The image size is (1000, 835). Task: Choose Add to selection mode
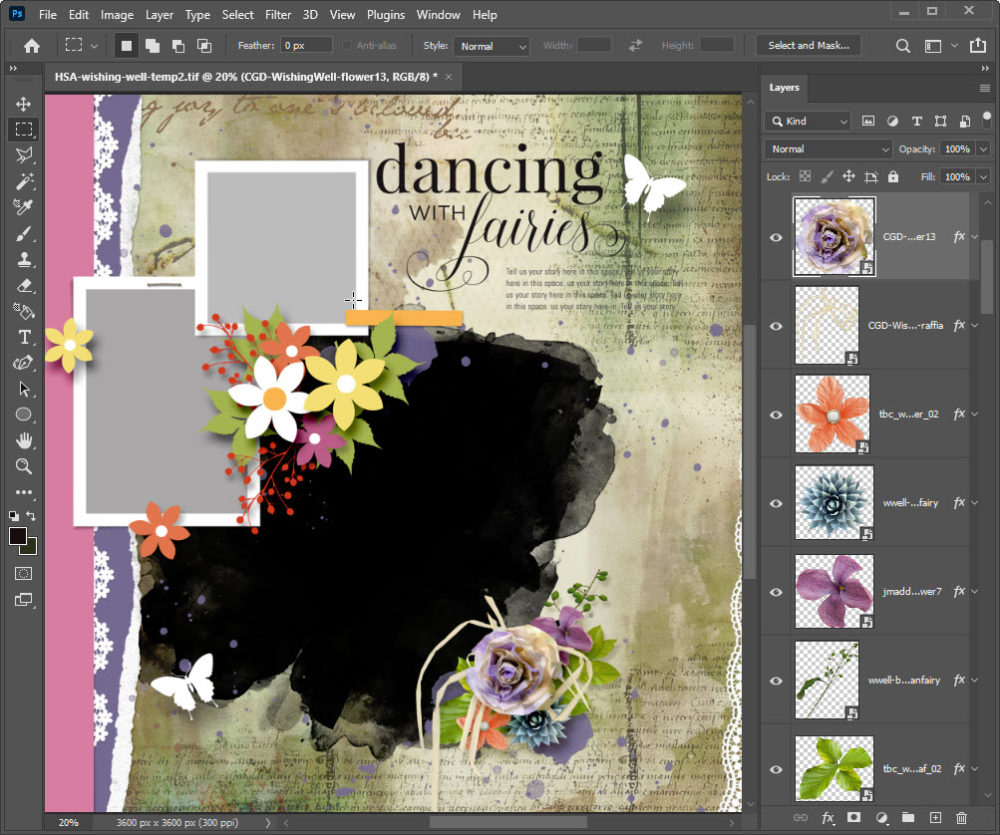(152, 46)
